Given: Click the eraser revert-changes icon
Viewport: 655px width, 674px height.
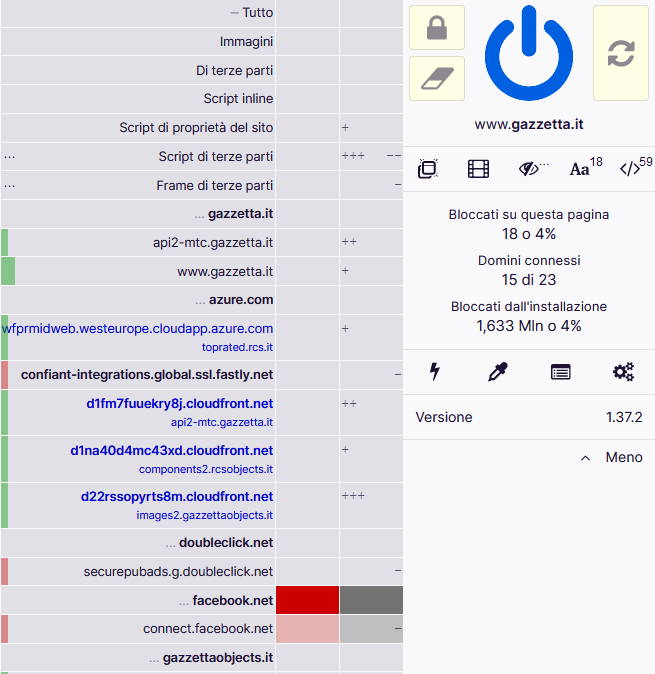Looking at the screenshot, I should point(437,79).
